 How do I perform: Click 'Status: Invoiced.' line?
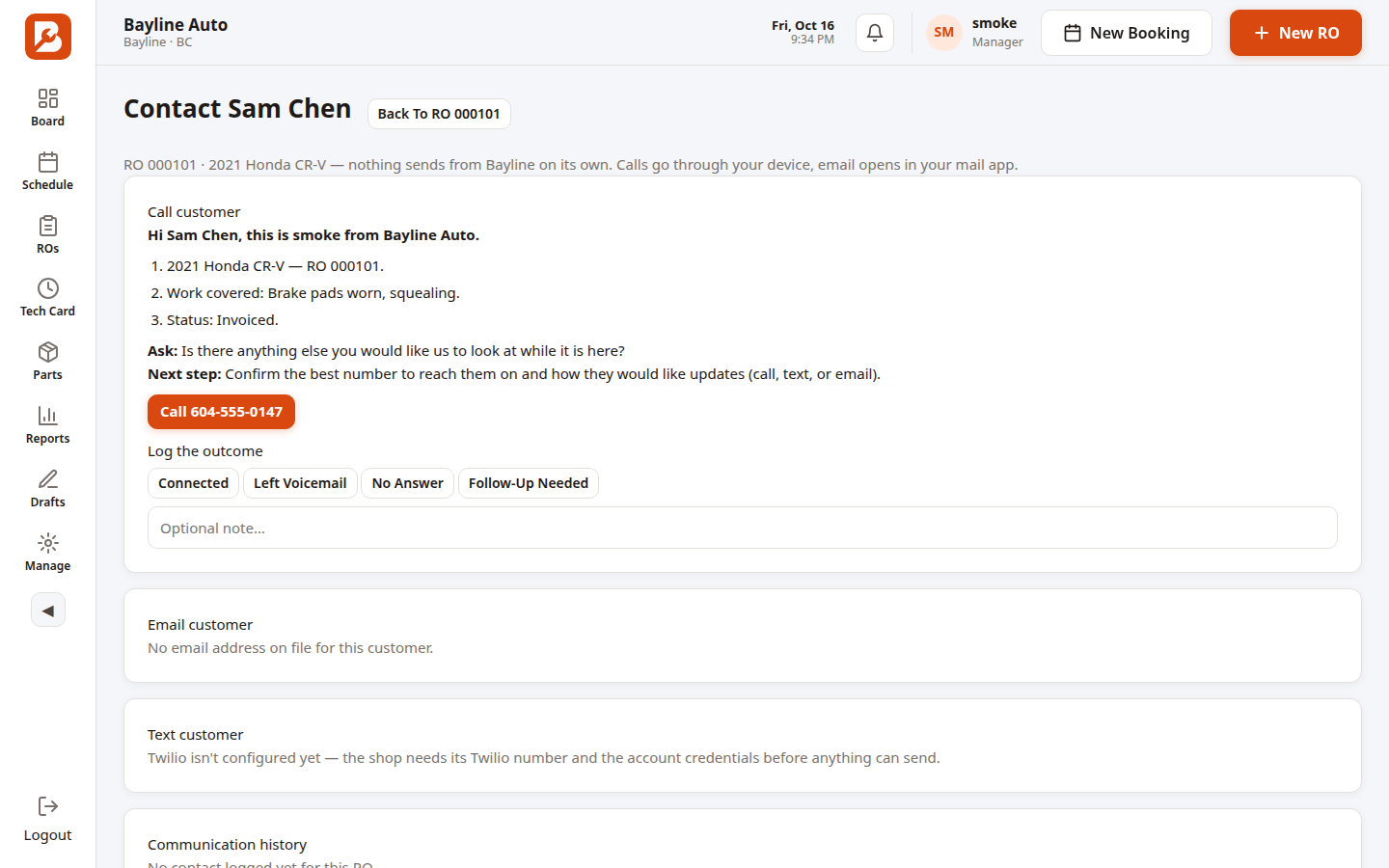(x=222, y=320)
